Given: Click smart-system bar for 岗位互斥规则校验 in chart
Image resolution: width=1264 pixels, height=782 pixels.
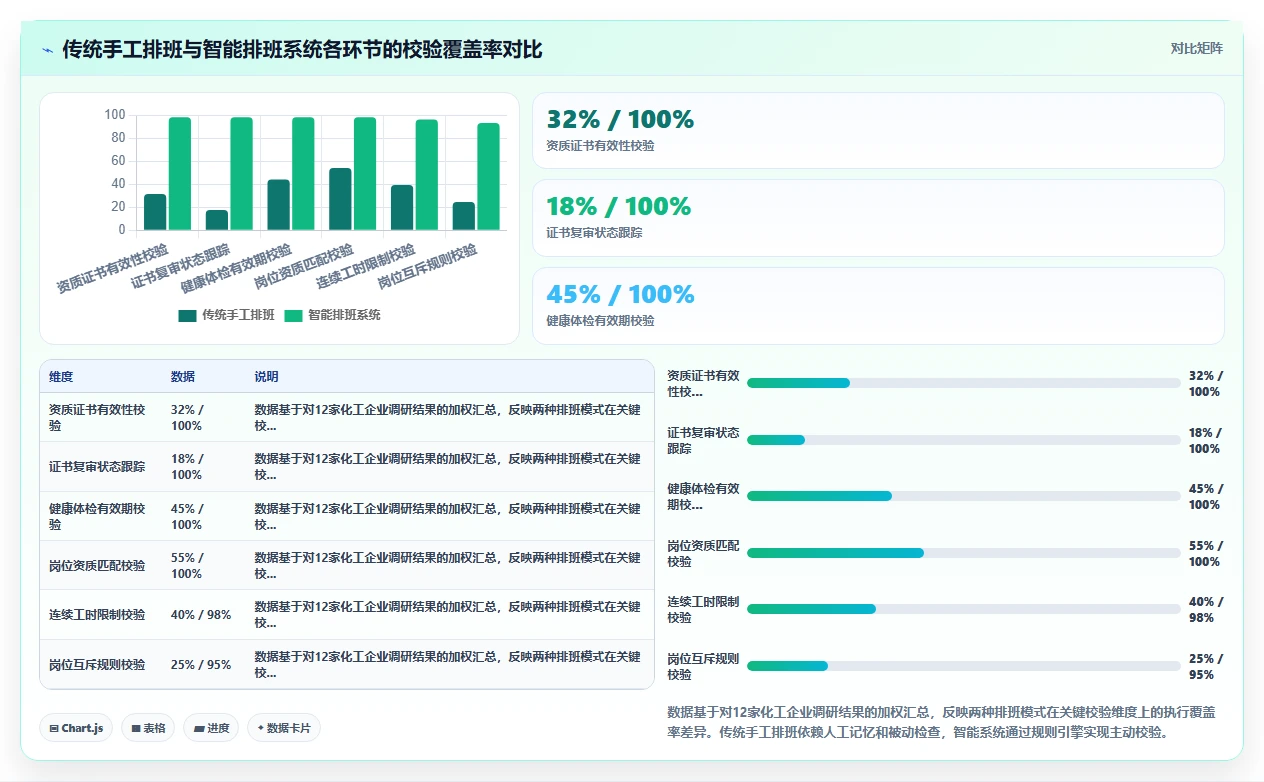Looking at the screenshot, I should pos(488,177).
